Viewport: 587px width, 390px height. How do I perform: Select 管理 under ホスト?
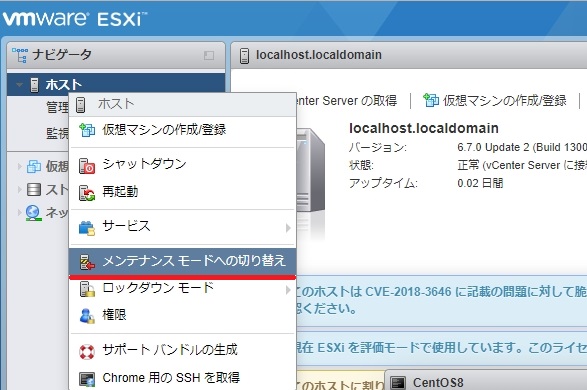point(57,107)
